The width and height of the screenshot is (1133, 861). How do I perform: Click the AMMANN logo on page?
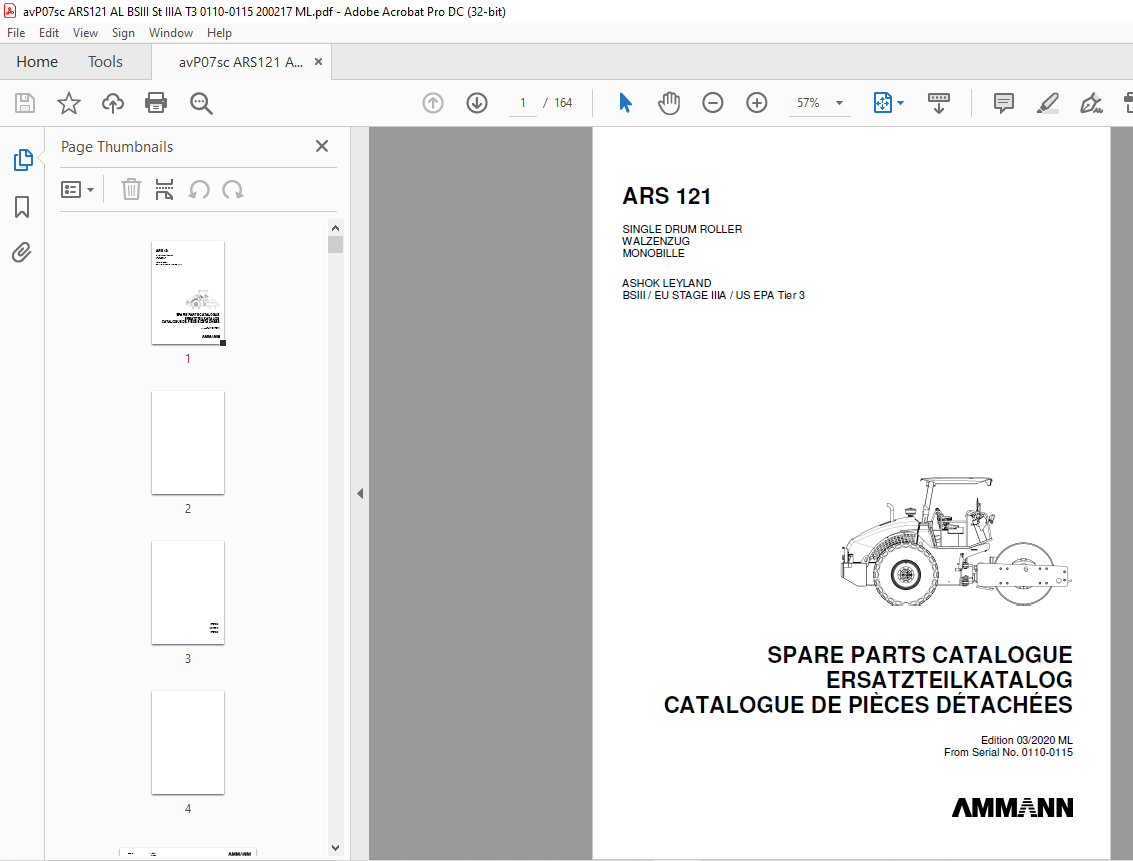tap(1012, 807)
